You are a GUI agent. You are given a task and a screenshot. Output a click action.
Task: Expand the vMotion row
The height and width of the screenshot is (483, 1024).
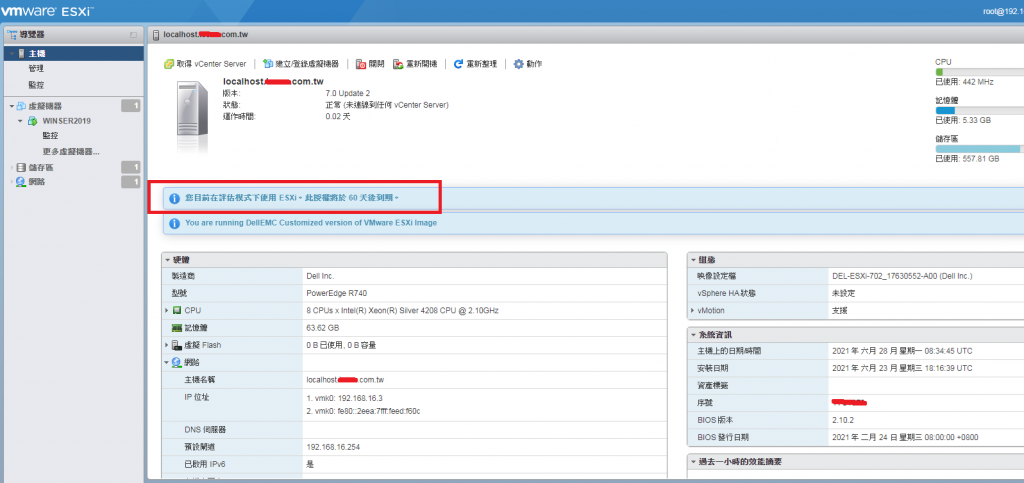pyautogui.click(x=693, y=311)
